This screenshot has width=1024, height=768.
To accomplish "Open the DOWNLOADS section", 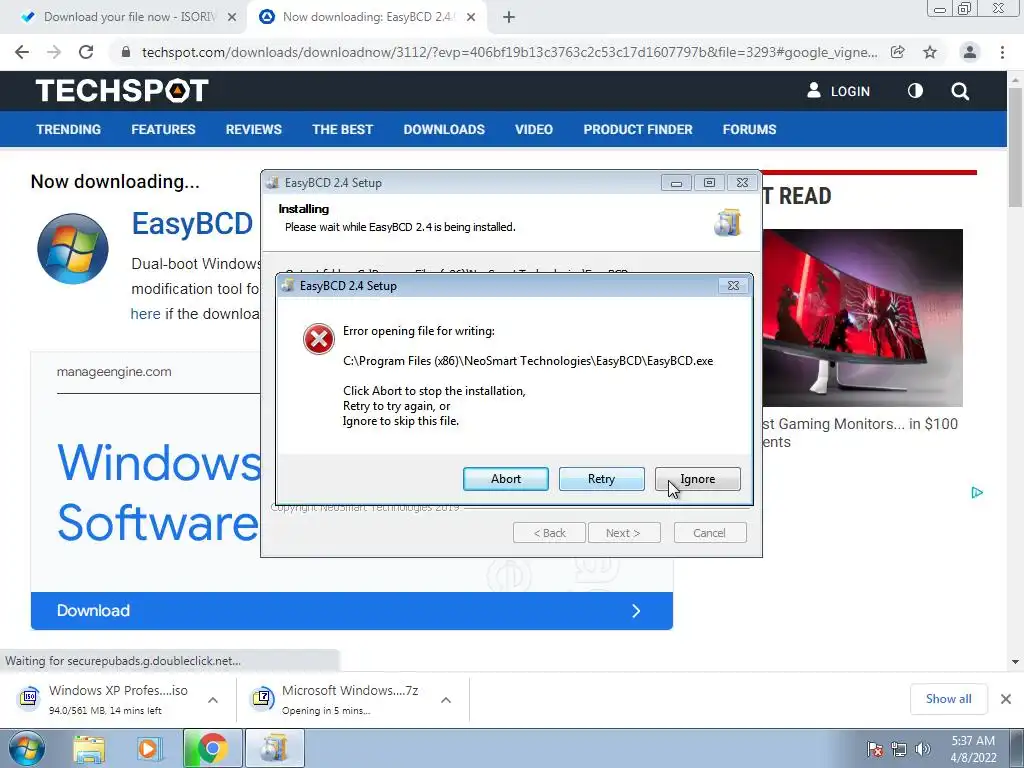I will click(444, 129).
